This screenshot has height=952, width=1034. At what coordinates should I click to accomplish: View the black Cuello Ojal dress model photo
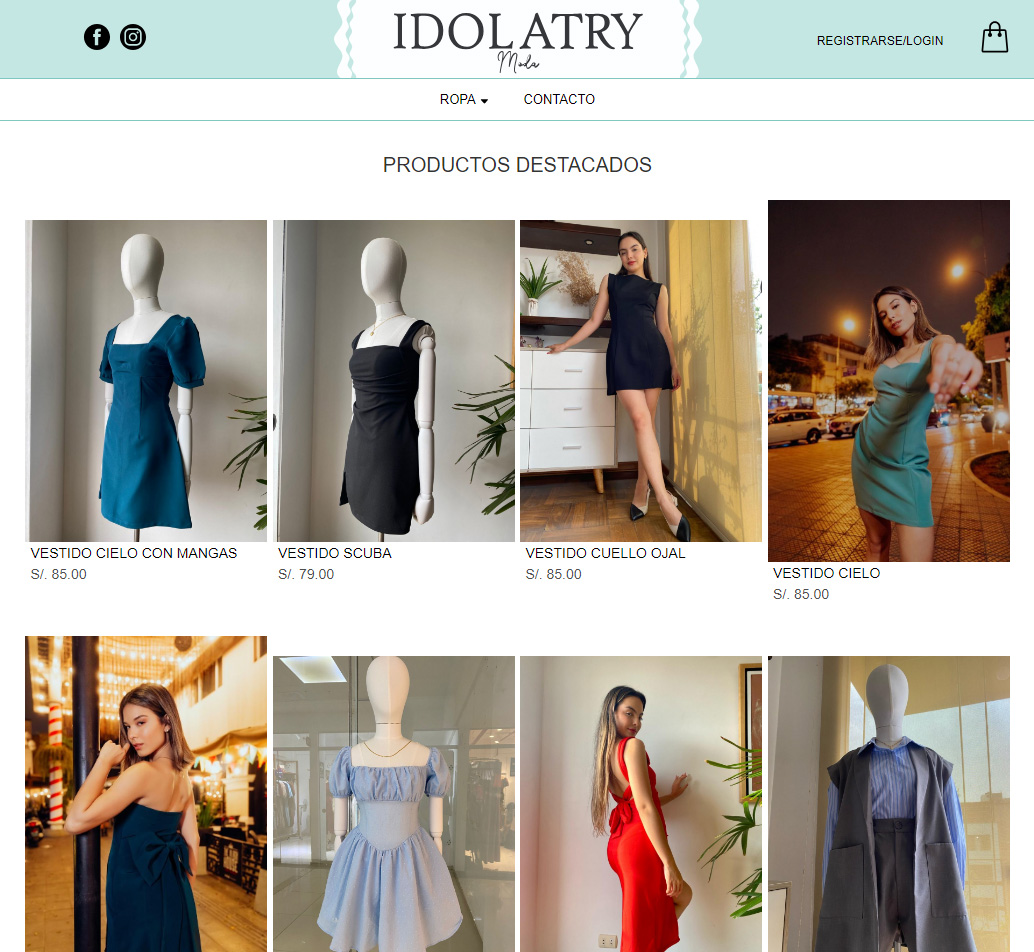[x=641, y=381]
